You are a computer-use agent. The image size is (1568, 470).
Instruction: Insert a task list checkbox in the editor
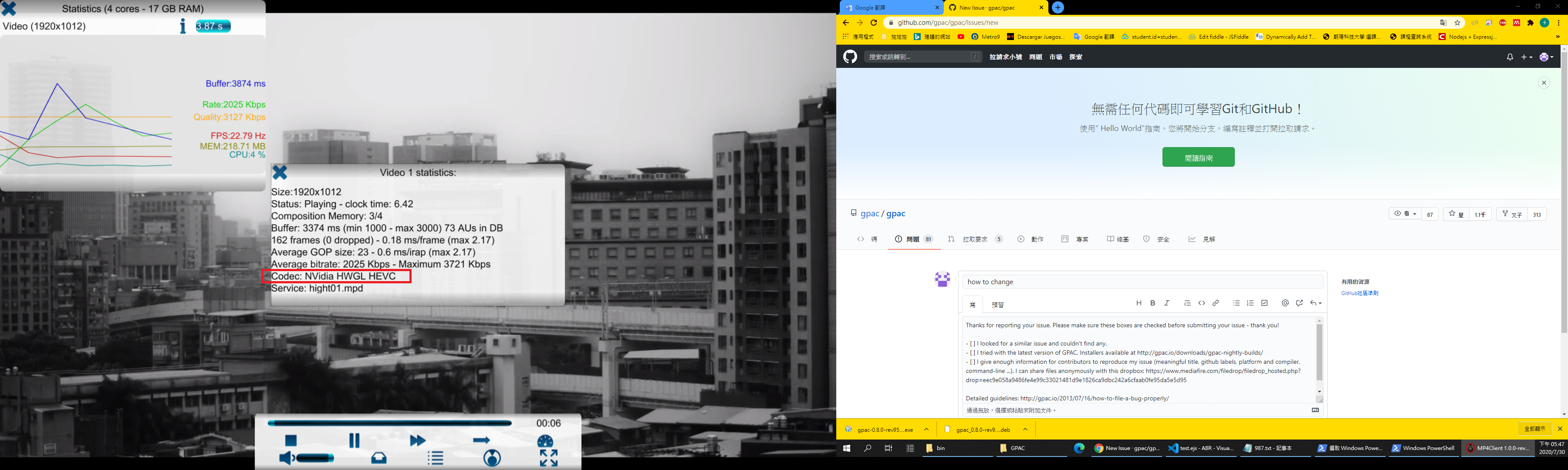(1264, 303)
